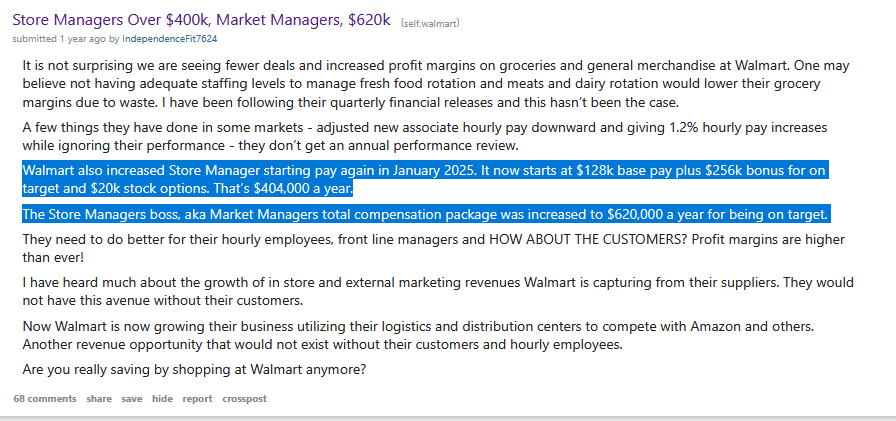This screenshot has height=421, width=896.
Task: Save the post using the save link
Action: (x=131, y=399)
